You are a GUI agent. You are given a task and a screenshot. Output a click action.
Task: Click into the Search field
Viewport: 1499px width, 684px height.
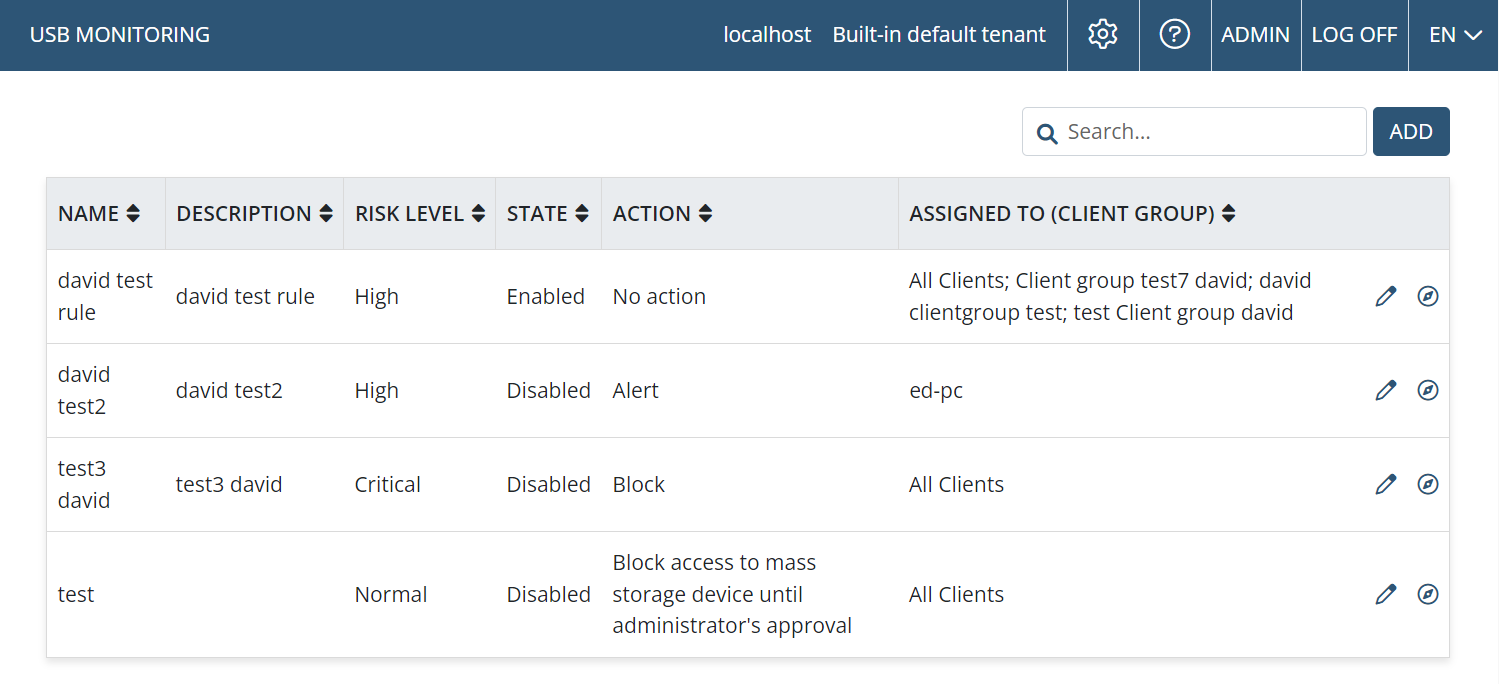1210,132
